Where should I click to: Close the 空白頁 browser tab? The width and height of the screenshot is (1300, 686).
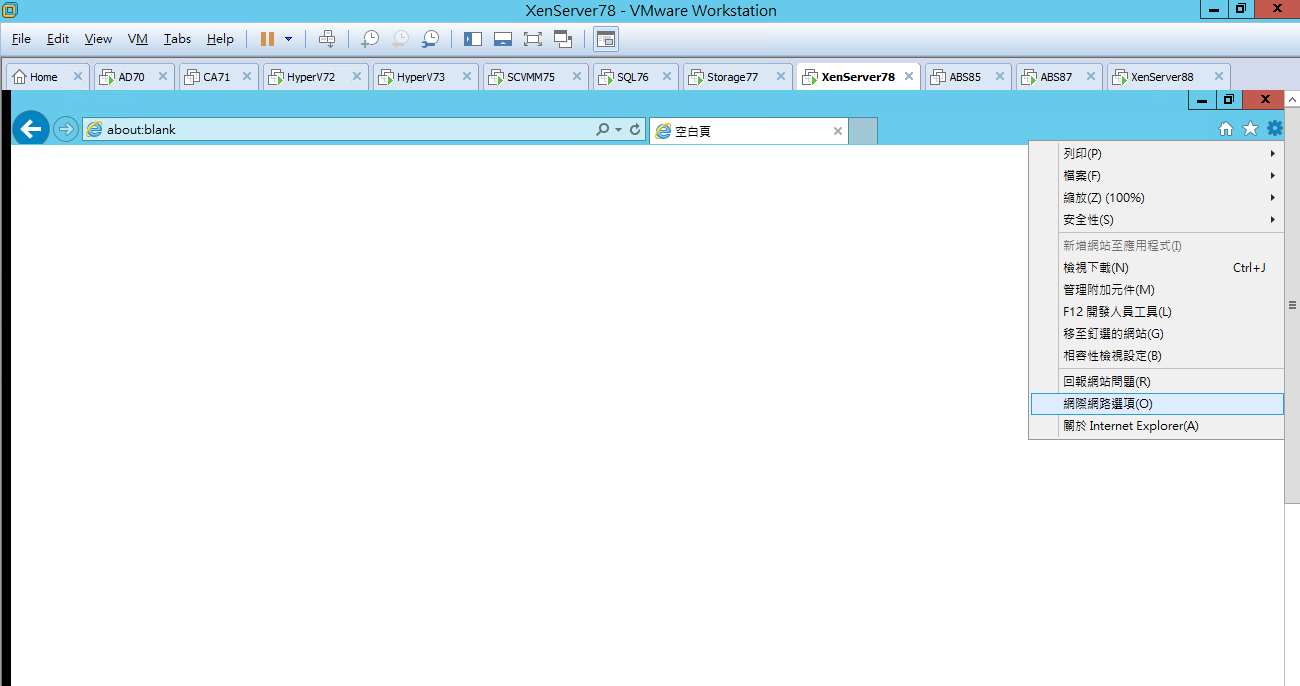tap(837, 131)
